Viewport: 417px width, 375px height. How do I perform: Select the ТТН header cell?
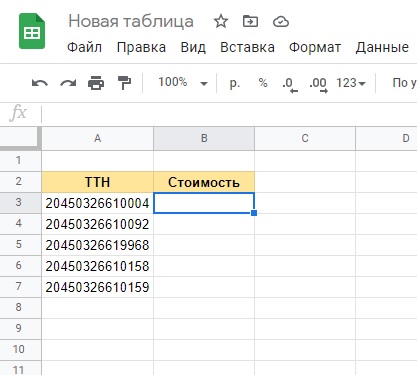(97, 182)
